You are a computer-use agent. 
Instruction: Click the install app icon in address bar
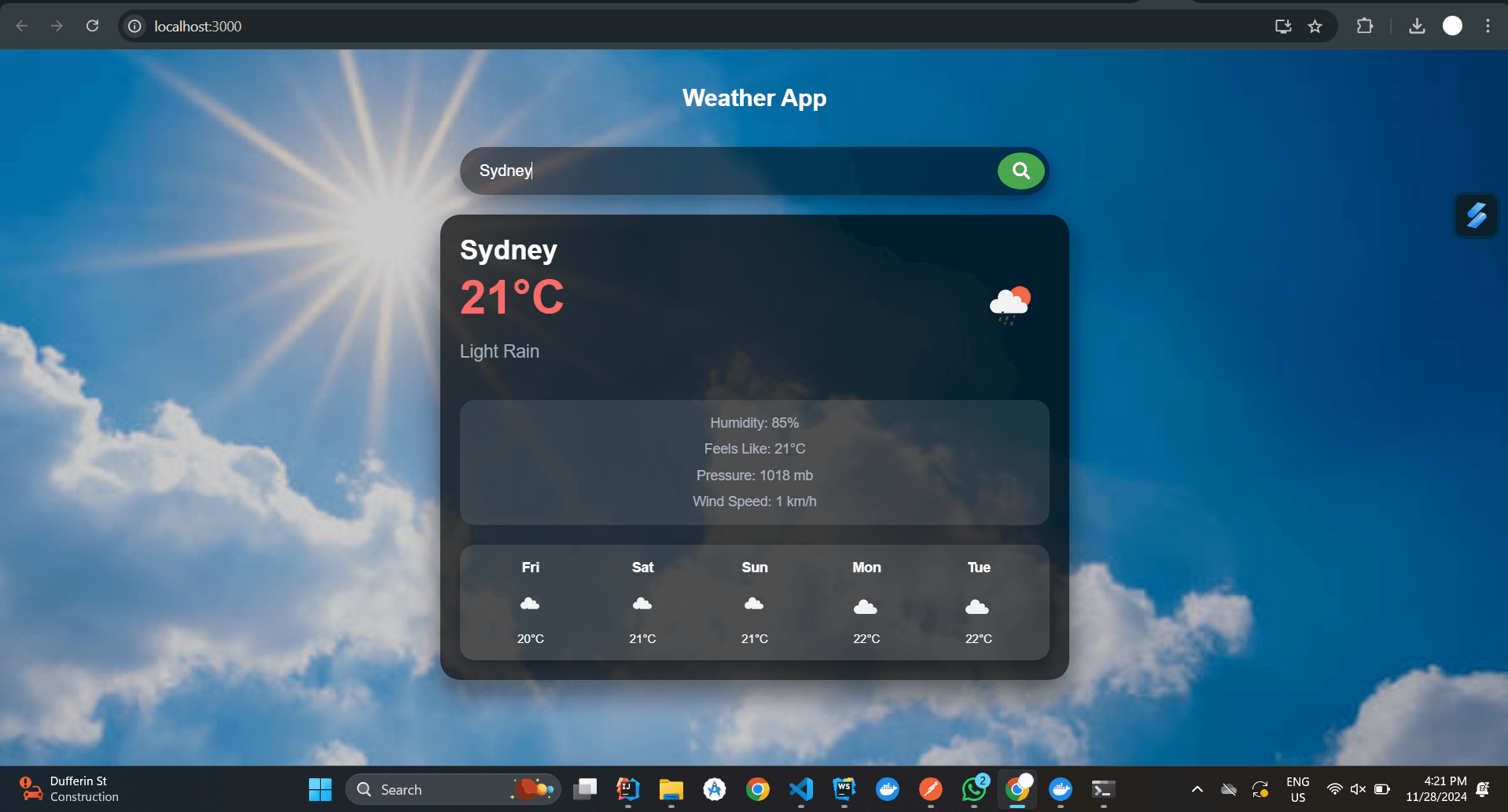click(x=1282, y=26)
